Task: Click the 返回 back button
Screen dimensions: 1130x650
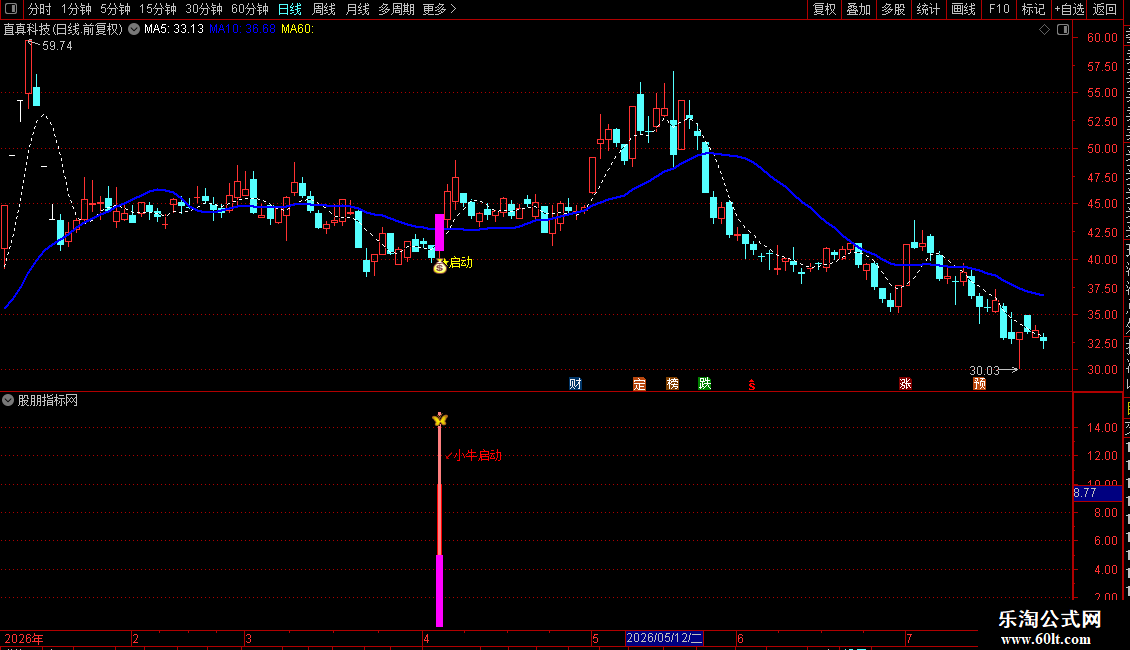Action: tap(1105, 9)
